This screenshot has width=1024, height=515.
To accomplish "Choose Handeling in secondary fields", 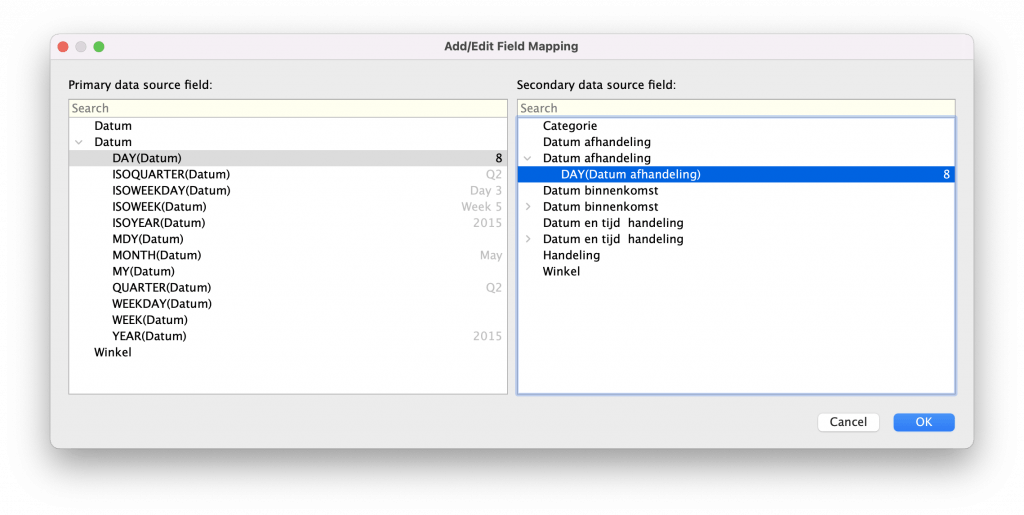I will point(571,255).
